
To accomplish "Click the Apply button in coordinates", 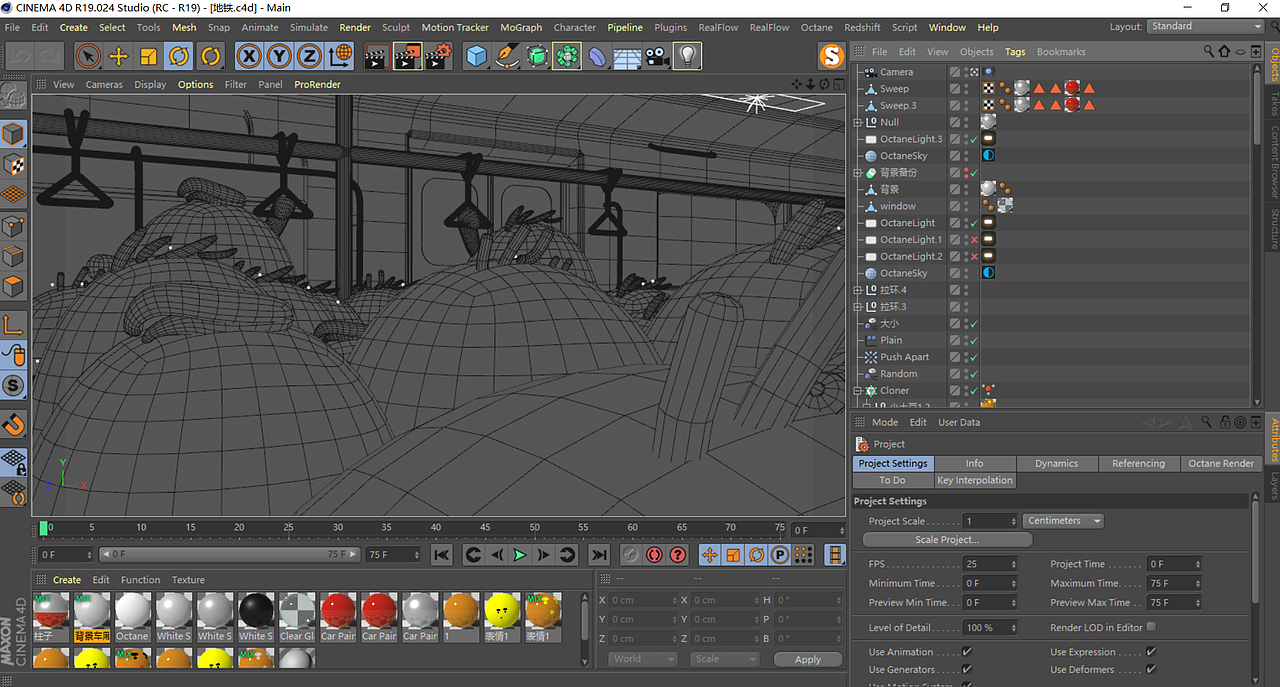I will point(807,659).
